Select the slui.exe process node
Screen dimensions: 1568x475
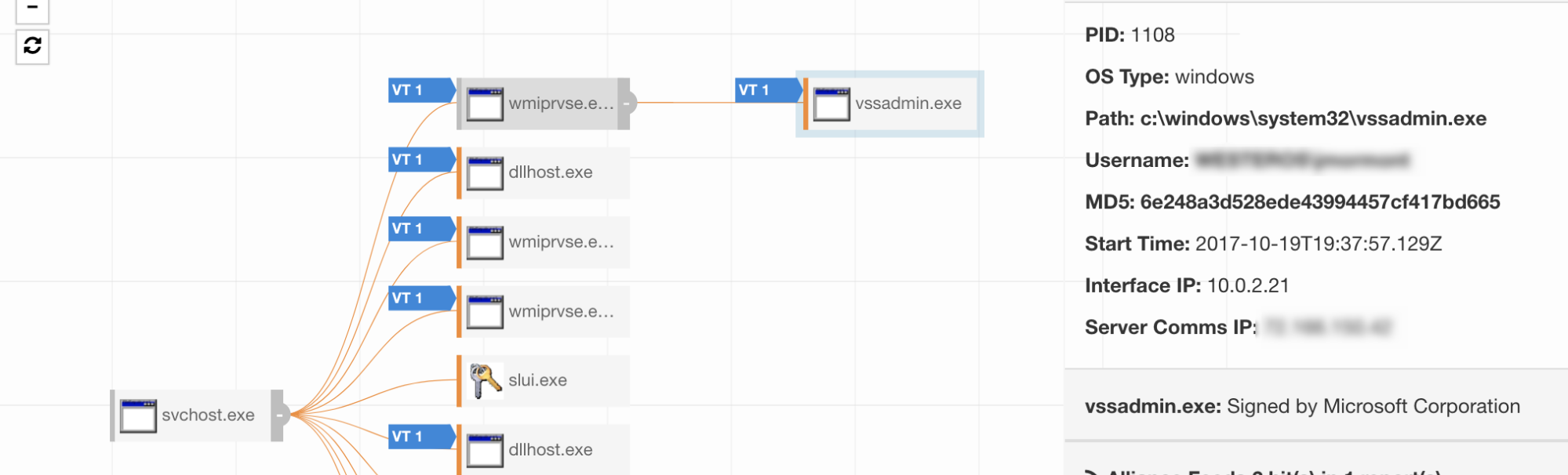538,381
